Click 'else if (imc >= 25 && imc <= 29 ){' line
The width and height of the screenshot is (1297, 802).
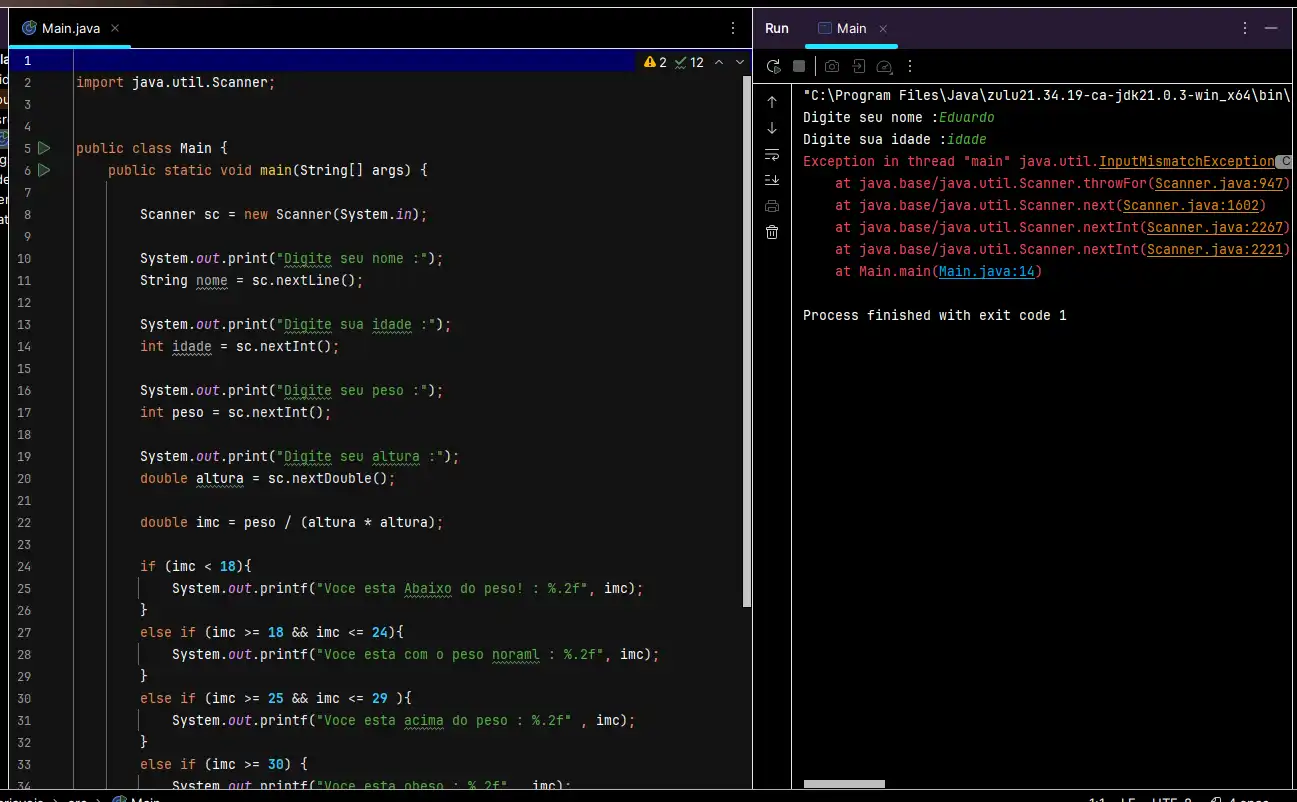276,698
